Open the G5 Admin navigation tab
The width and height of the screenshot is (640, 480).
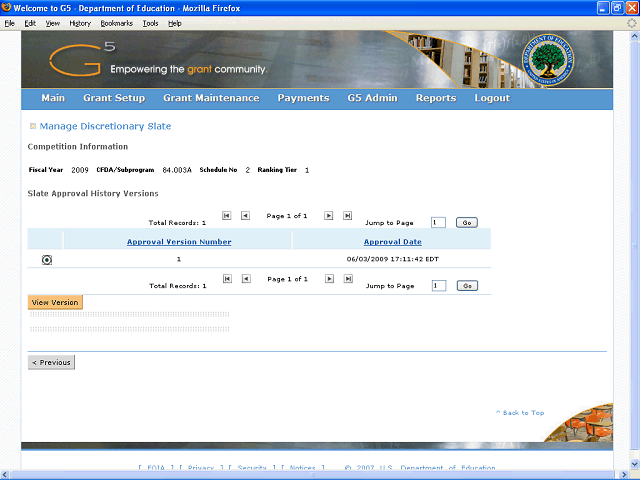372,98
